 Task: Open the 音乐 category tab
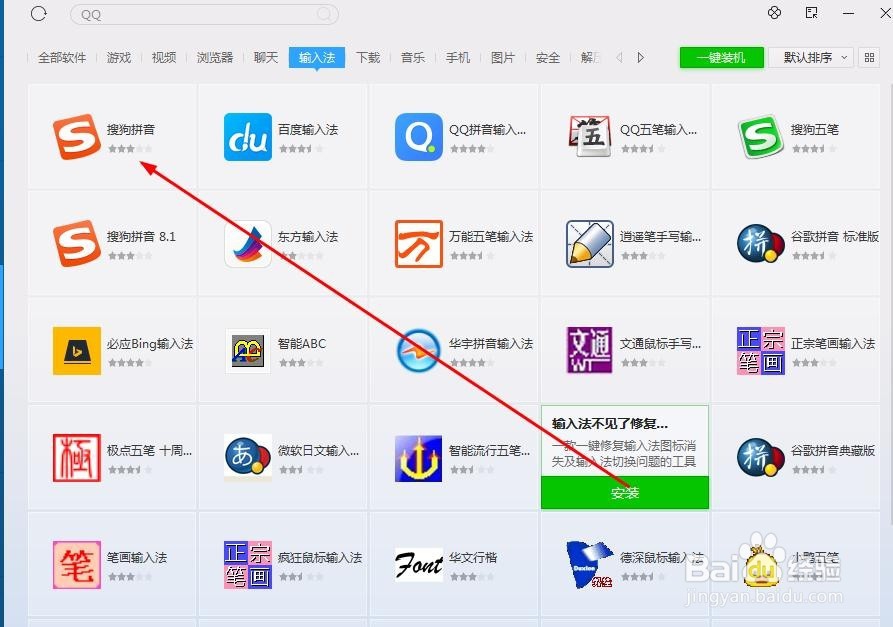[x=413, y=58]
